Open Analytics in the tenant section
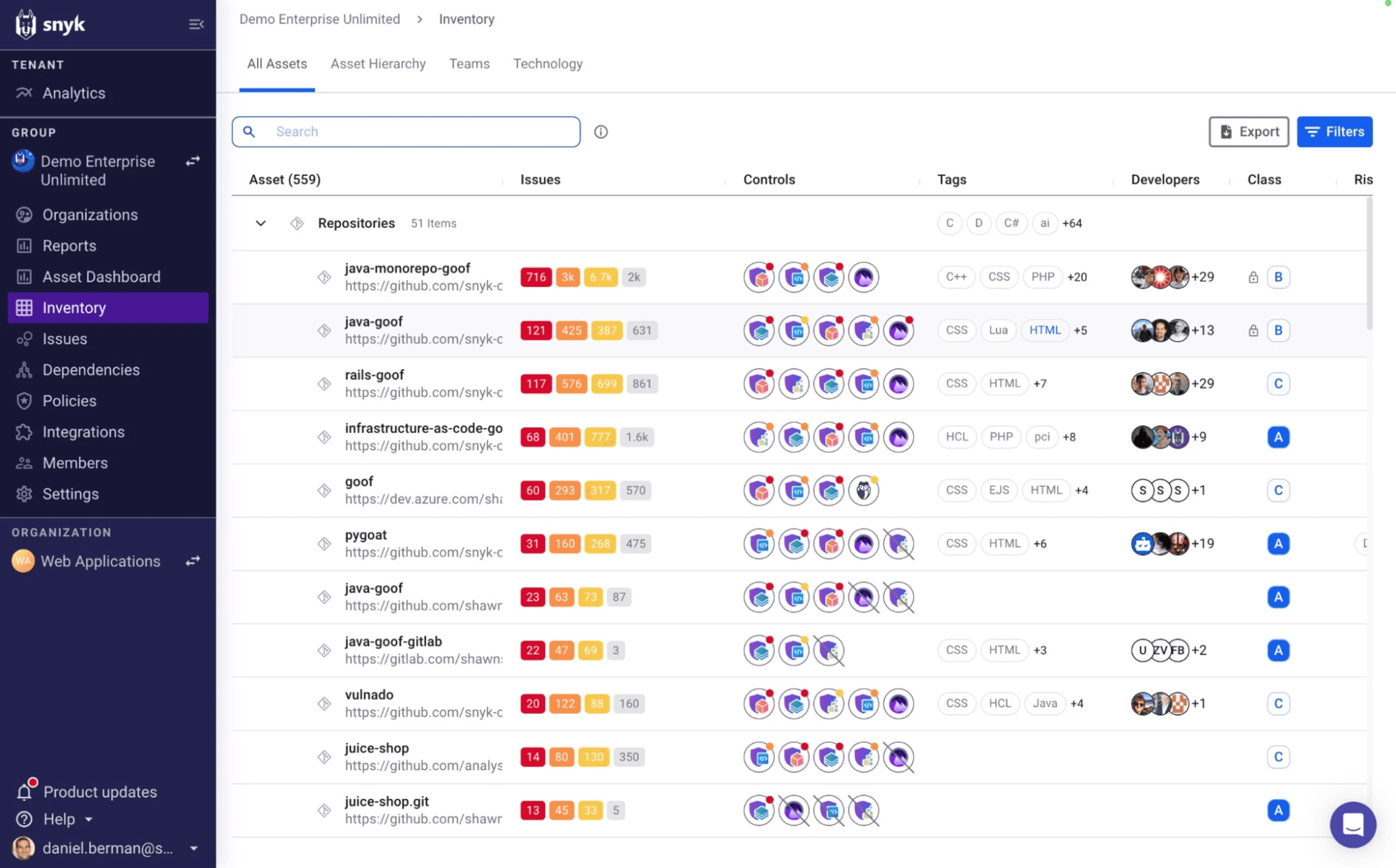 (74, 93)
